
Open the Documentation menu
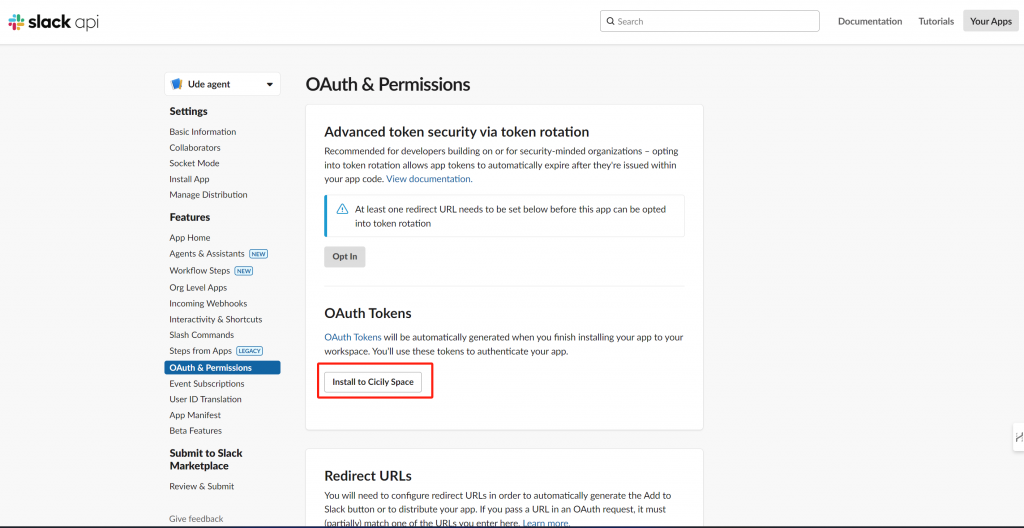pyautogui.click(x=870, y=22)
